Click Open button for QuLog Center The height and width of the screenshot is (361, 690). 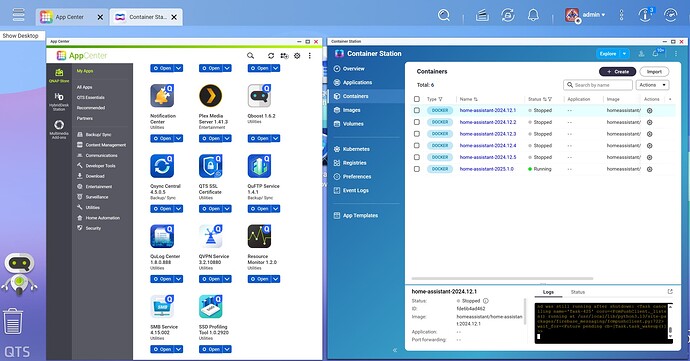162,279
